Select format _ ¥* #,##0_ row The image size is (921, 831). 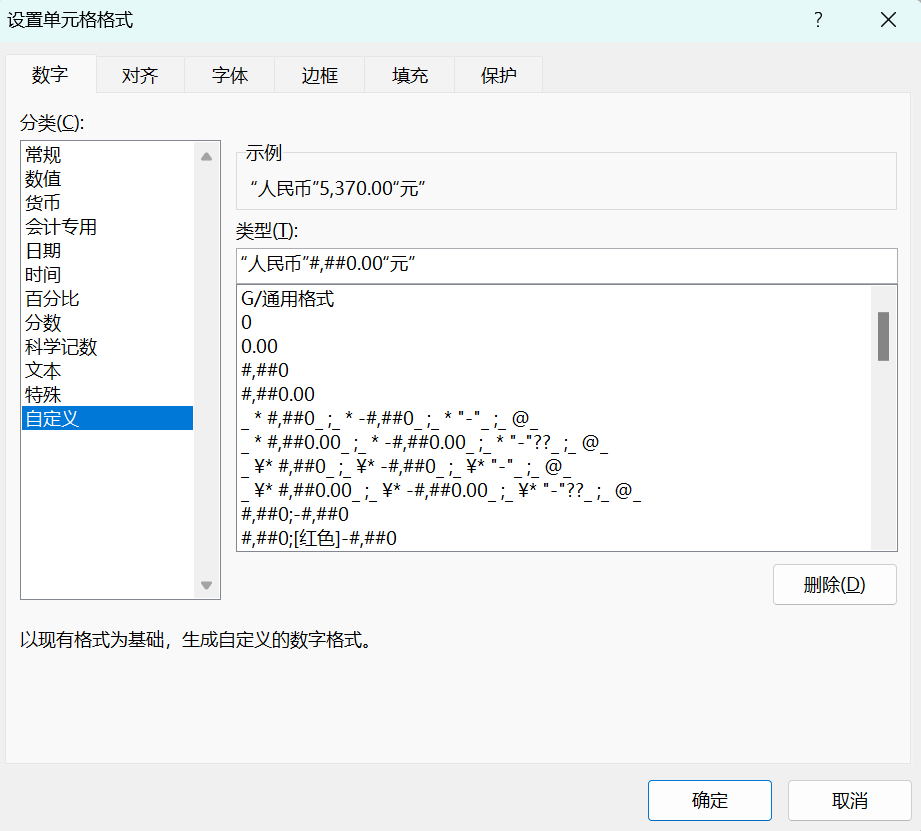pyautogui.click(x=555, y=466)
